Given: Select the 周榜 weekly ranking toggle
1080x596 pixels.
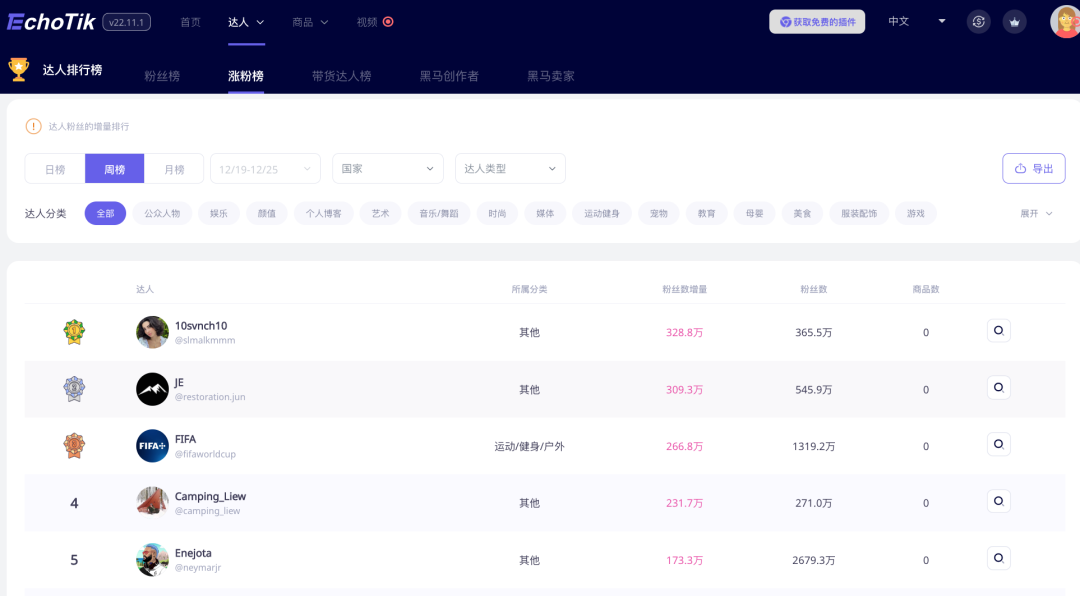Looking at the screenshot, I should tap(114, 169).
